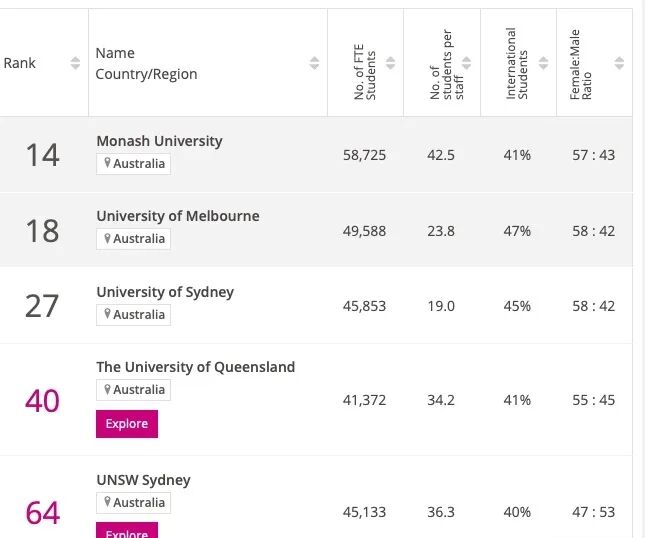This screenshot has width=645, height=538.
Task: Sort table by Rank column arrows
Action: pos(75,63)
